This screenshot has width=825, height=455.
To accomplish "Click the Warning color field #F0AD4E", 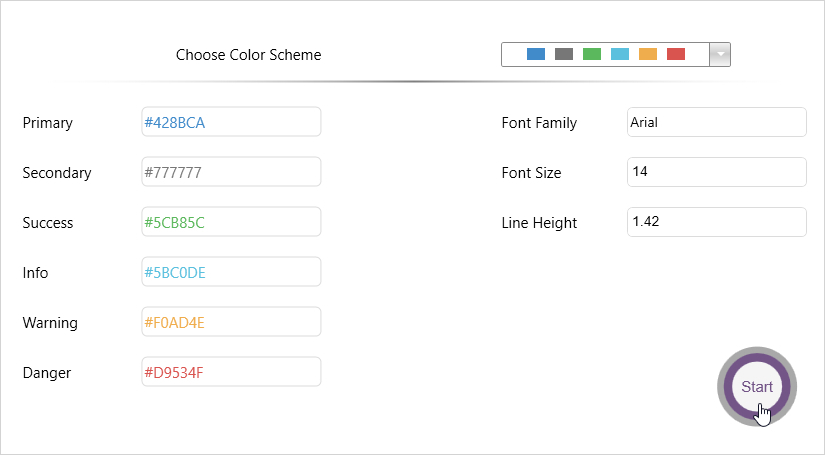I will [231, 322].
